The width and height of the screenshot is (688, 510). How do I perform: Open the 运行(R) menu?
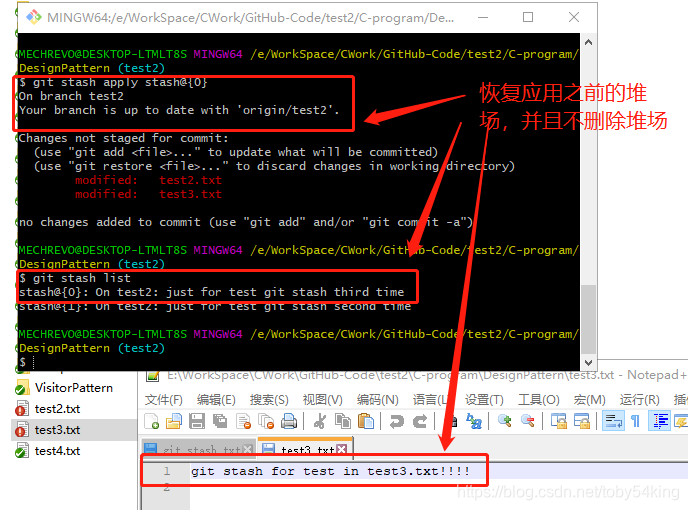[639, 400]
